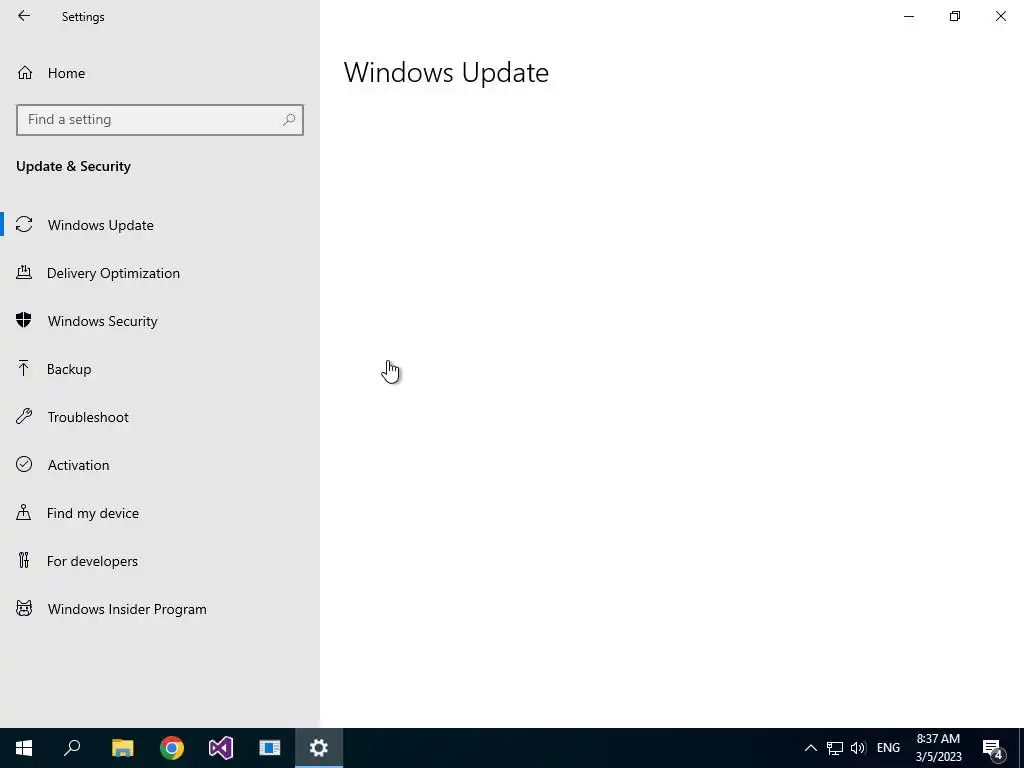
Task: Click the Windows Insider cat icon
Action: (24, 609)
